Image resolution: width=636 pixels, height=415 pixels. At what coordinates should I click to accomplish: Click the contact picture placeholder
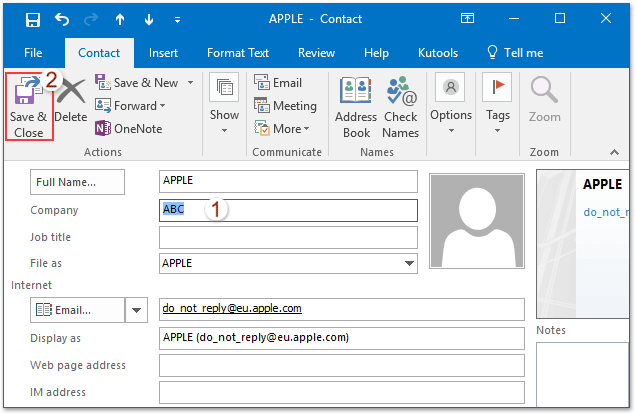(477, 221)
